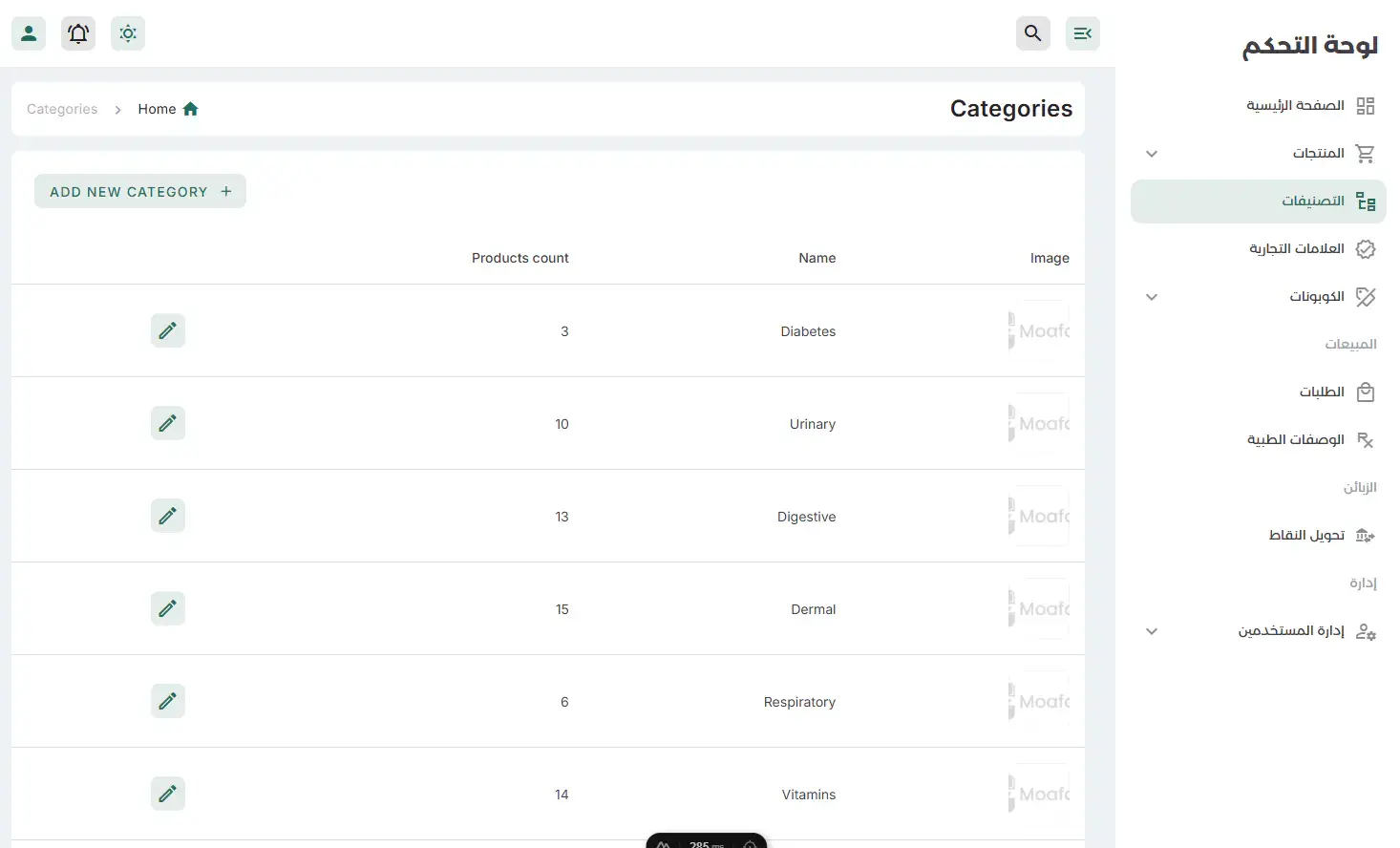Image resolution: width=1400 pixels, height=848 pixels.
Task: Open the notifications bell
Action: point(78,33)
